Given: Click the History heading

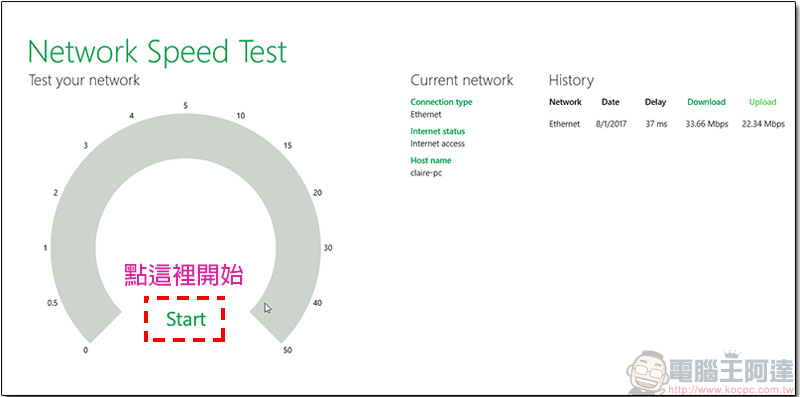Looking at the screenshot, I should point(571,80).
